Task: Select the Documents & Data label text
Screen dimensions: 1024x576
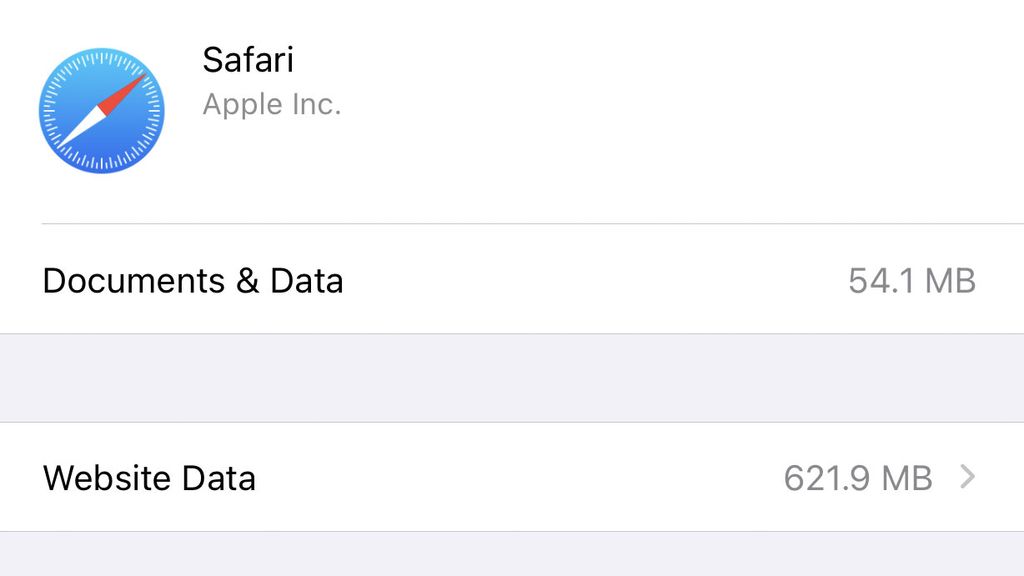Action: coord(193,281)
